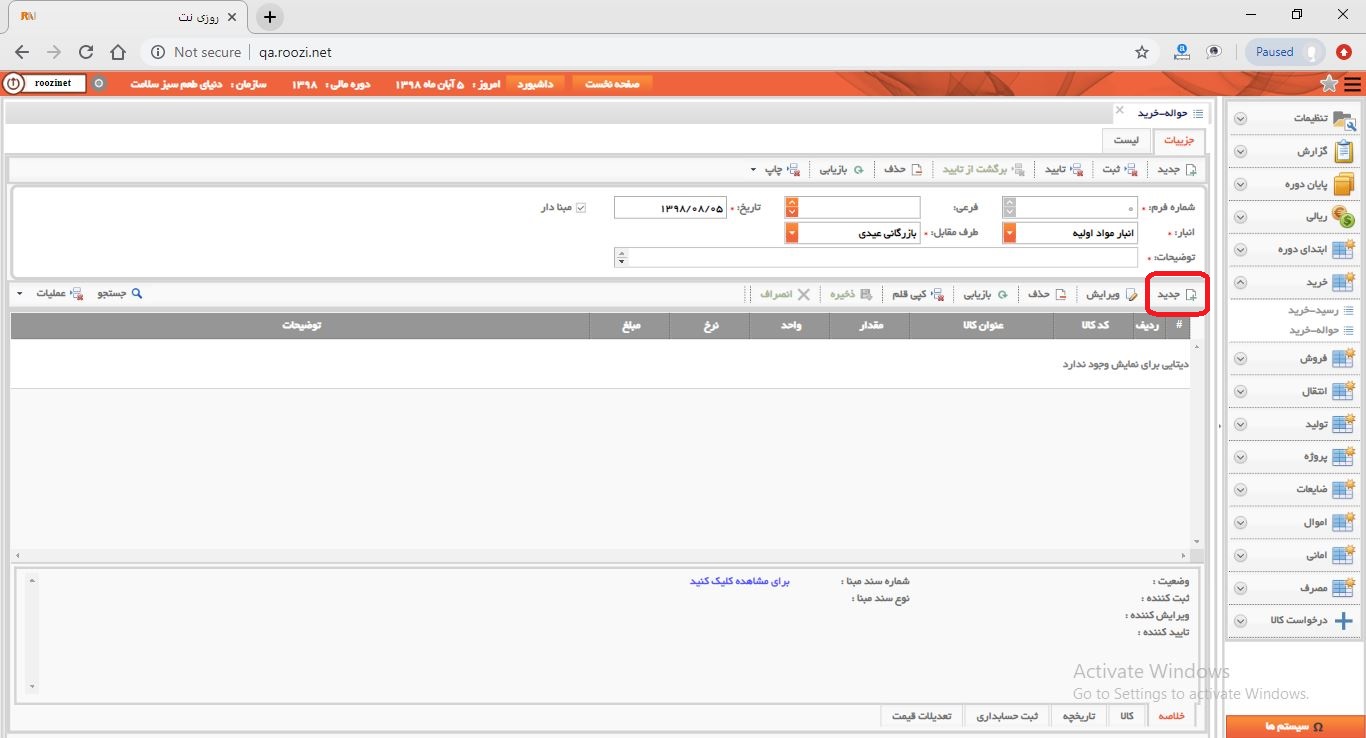Collapse the خرید section chevron
Image resolution: width=1366 pixels, height=738 pixels.
(x=1240, y=283)
